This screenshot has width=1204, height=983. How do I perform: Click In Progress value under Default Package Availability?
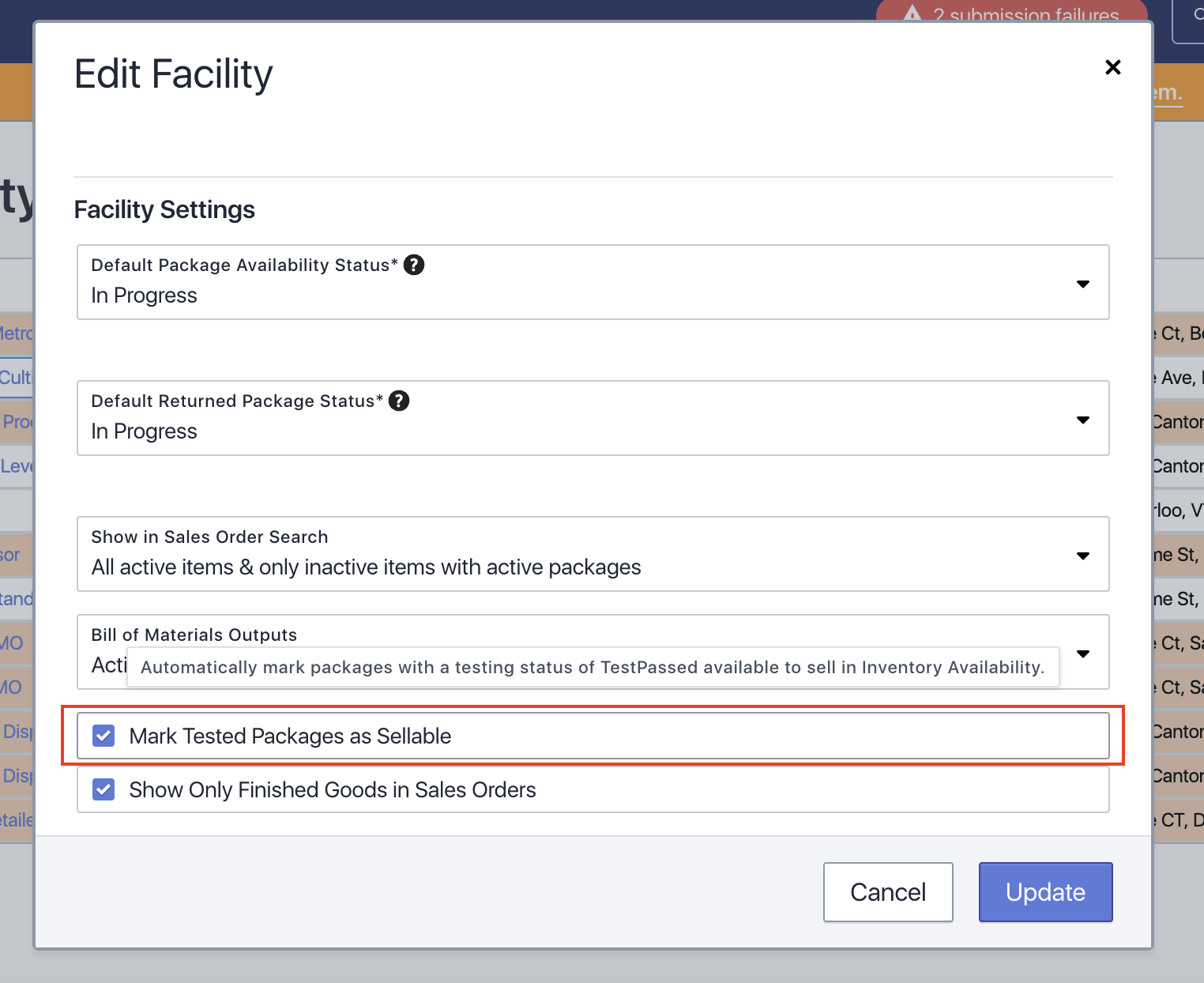click(144, 296)
